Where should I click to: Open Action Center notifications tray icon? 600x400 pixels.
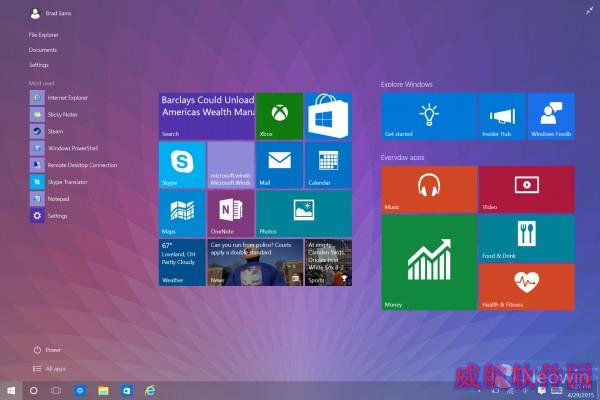(541, 390)
